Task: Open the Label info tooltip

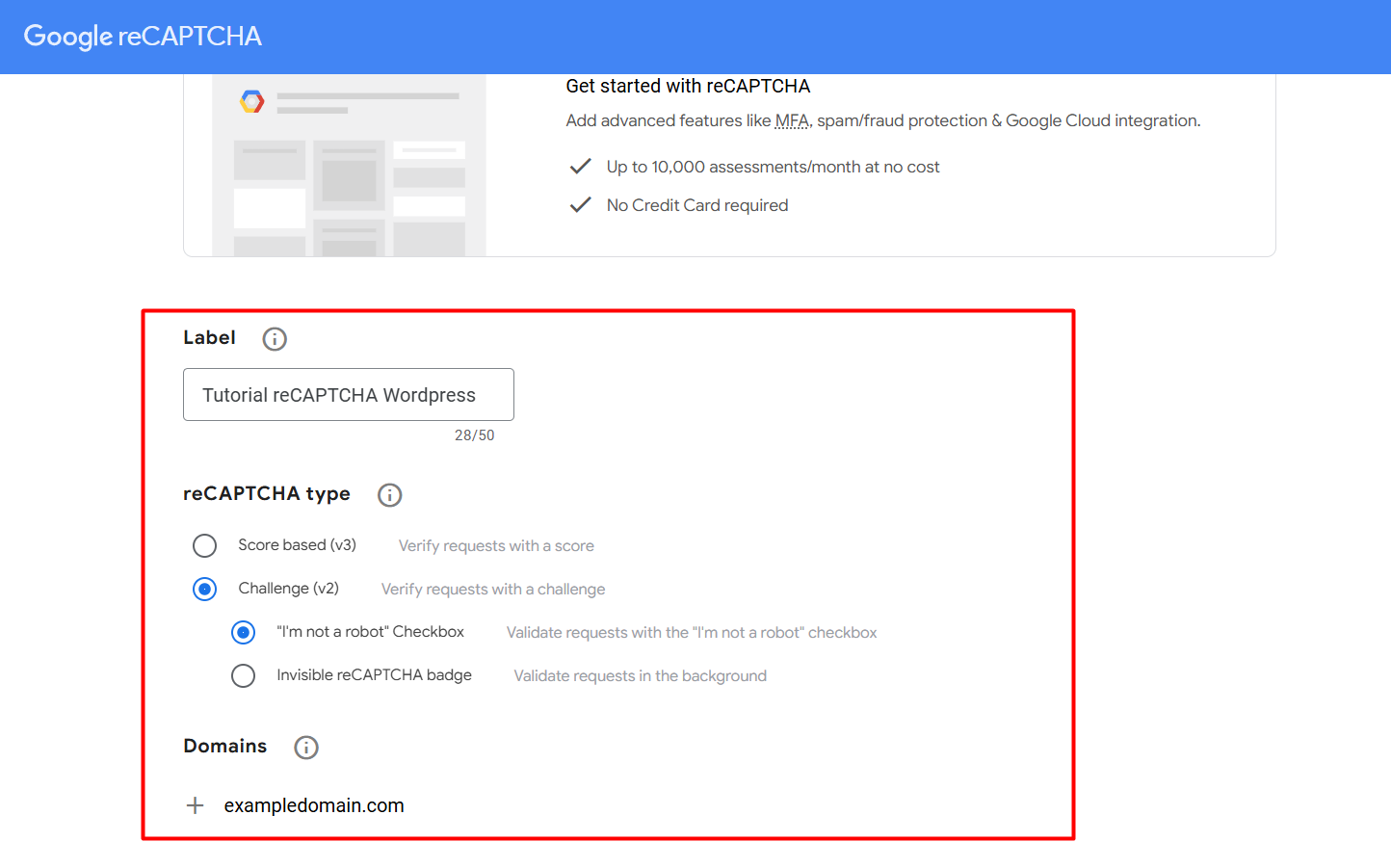Action: click(x=274, y=338)
